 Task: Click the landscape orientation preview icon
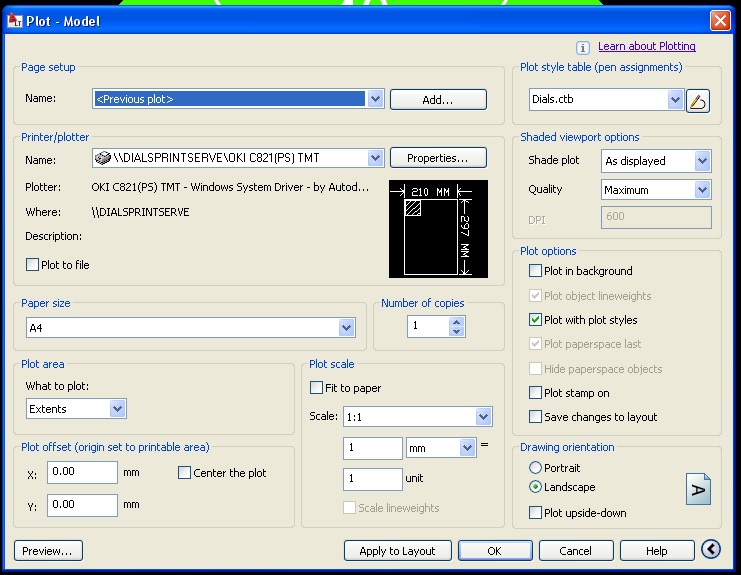tap(698, 490)
